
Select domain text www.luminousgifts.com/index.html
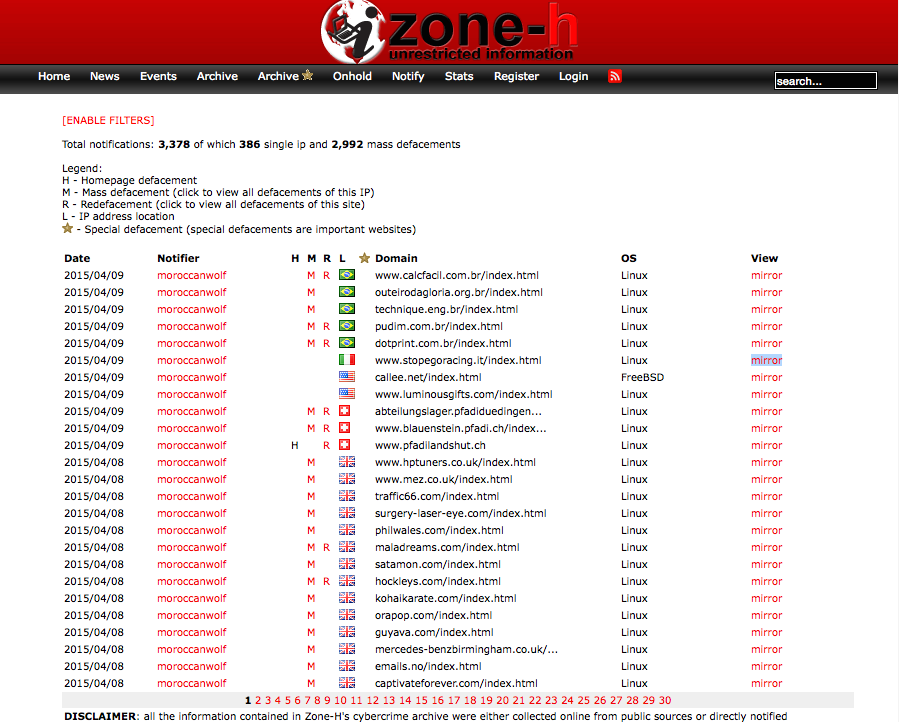tap(463, 395)
